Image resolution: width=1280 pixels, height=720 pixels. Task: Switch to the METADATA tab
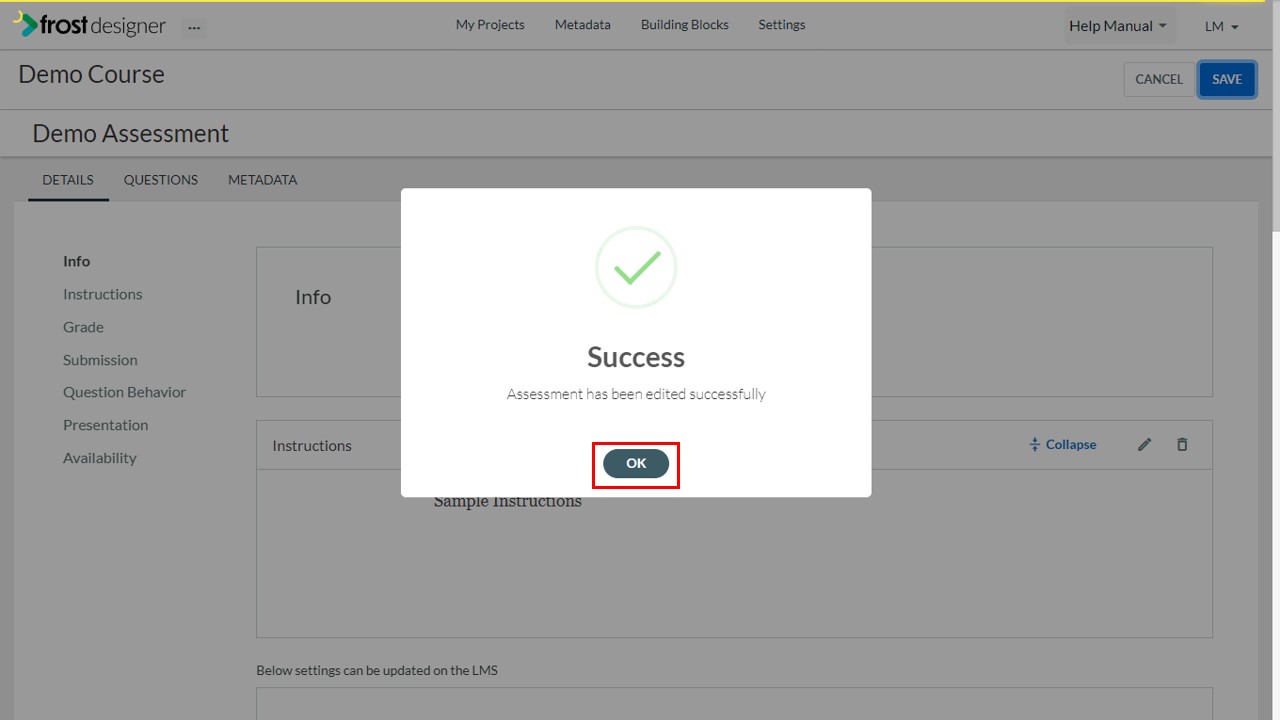coord(263,180)
